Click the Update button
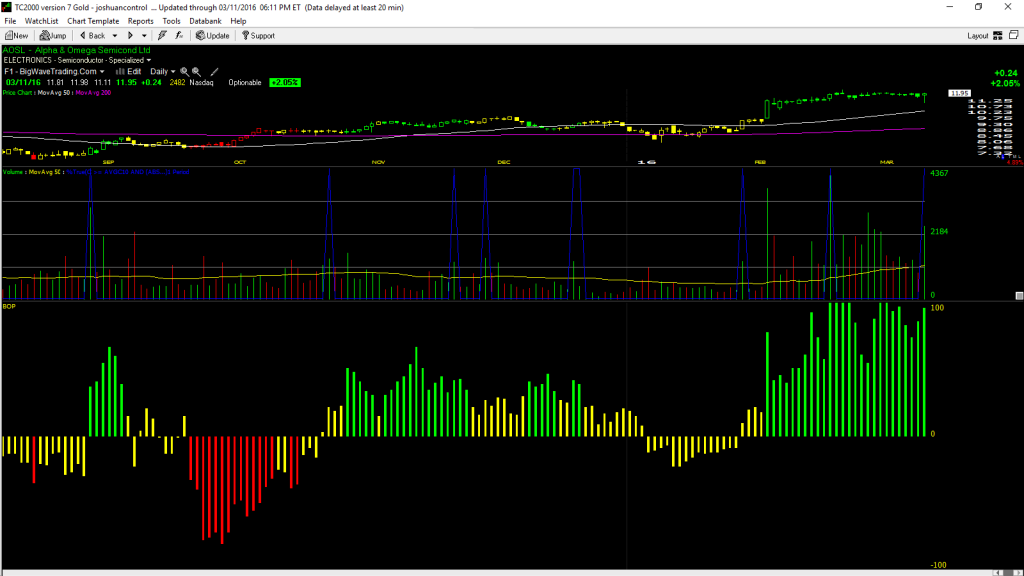Viewport: 1024px width, 576px height. (213, 36)
